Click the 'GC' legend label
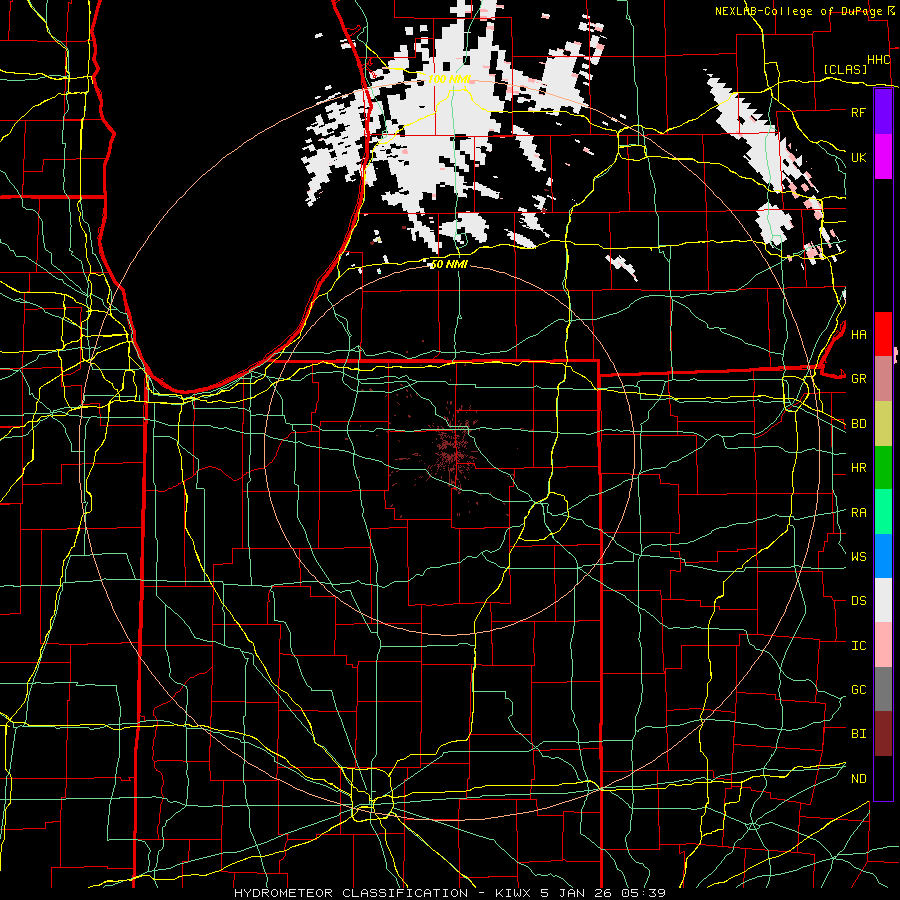 coord(858,689)
